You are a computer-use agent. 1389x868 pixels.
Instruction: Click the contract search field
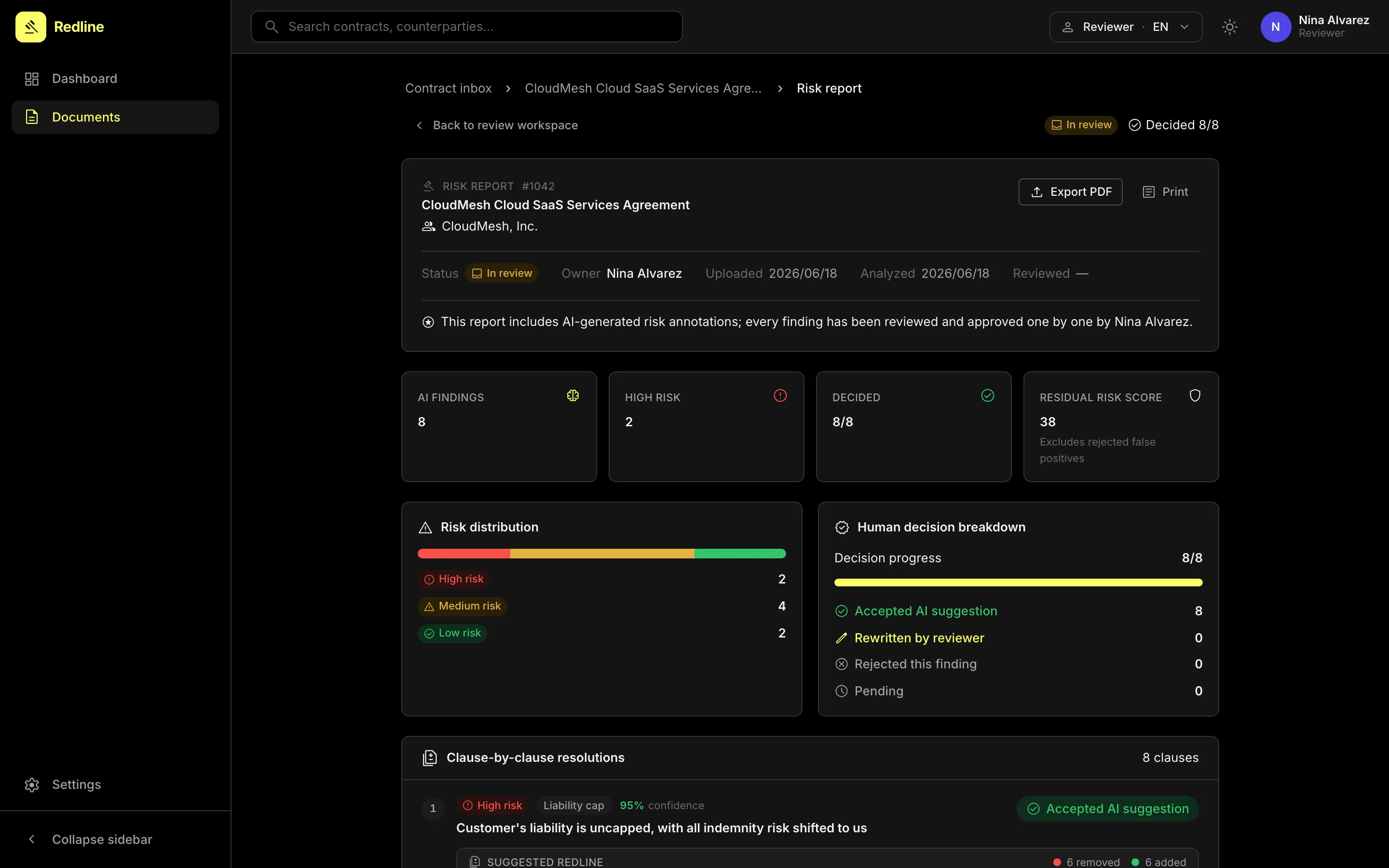click(467, 27)
